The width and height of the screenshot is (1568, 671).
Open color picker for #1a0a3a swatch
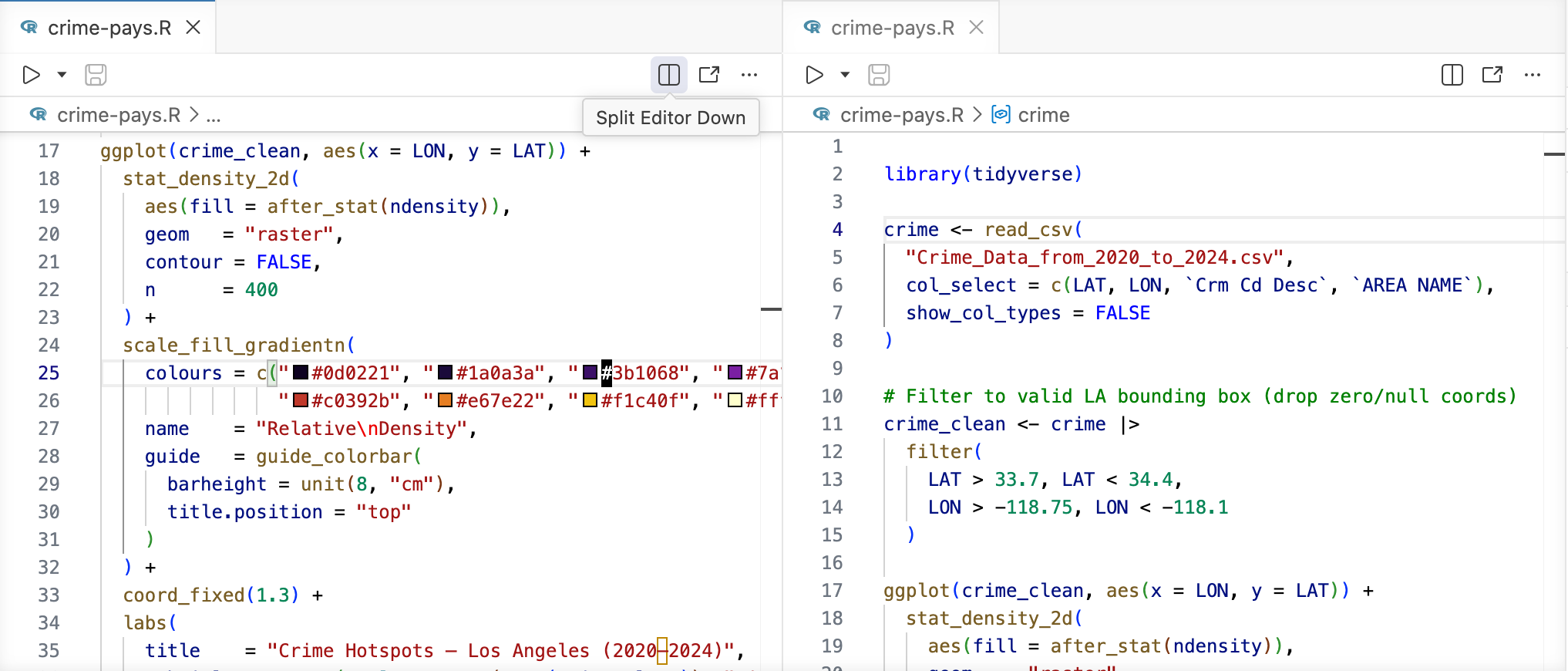(446, 373)
